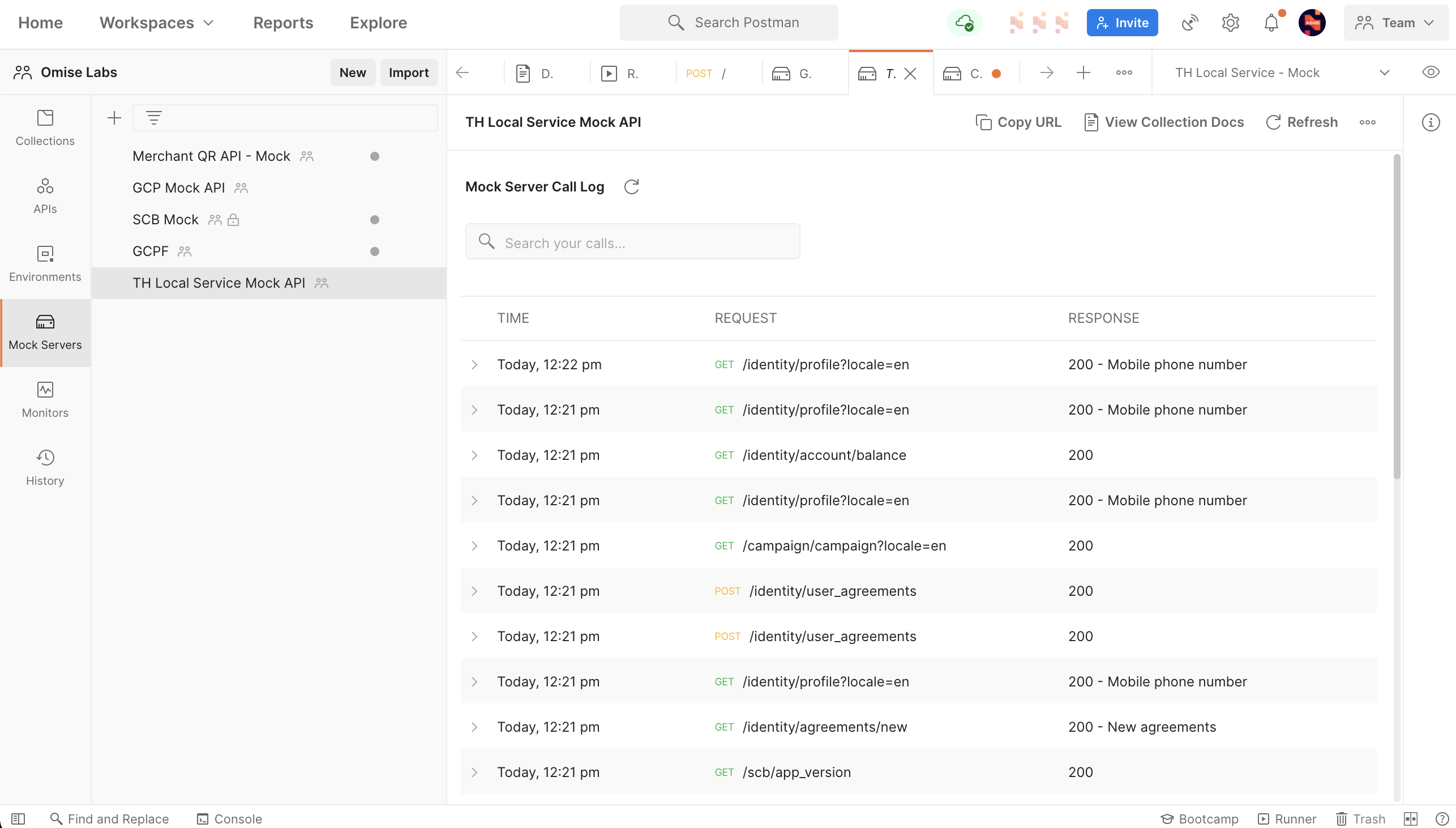The width and height of the screenshot is (1456, 828).
Task: Switch to the POST request tab
Action: coord(705,74)
